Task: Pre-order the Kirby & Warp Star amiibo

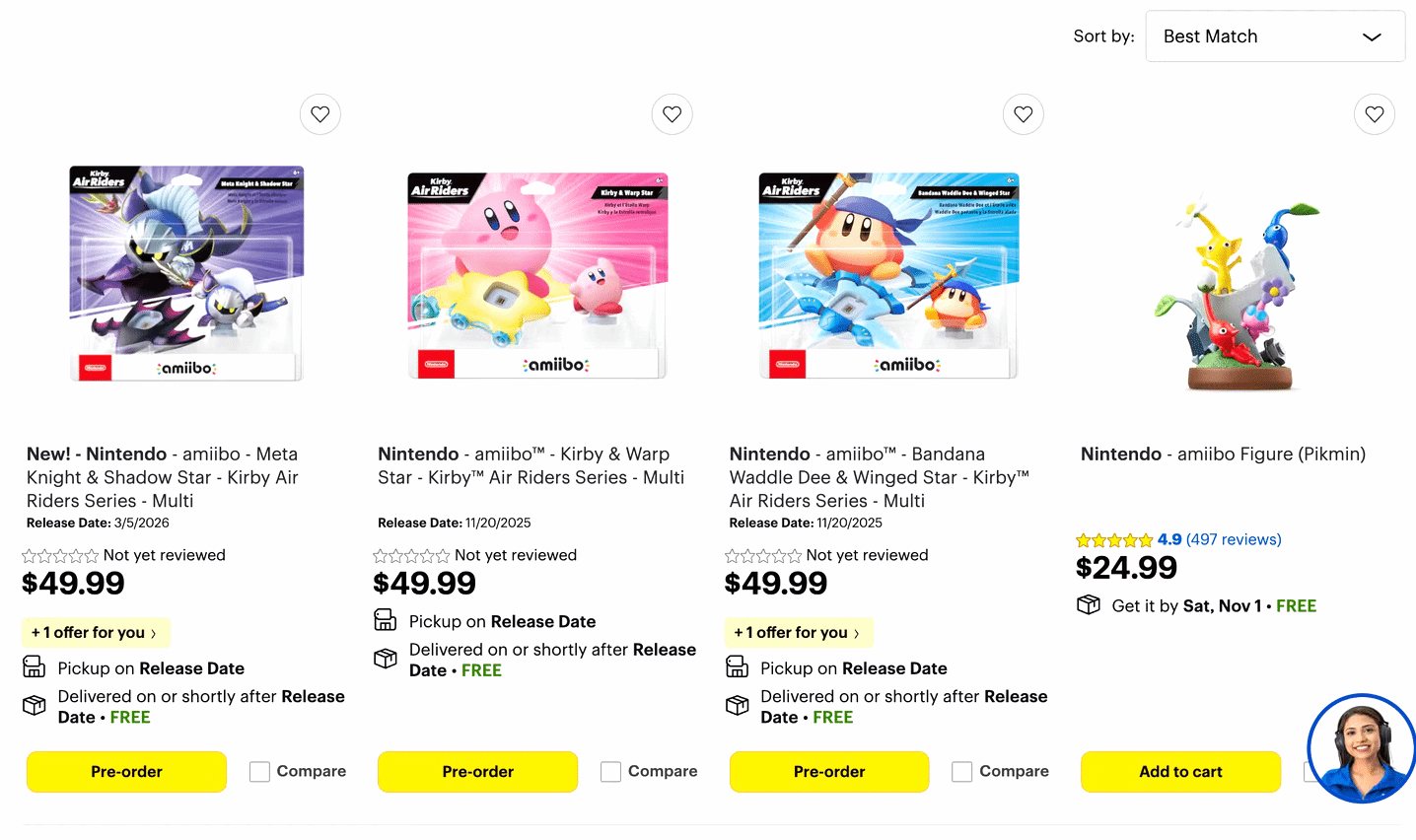Action: click(x=477, y=772)
